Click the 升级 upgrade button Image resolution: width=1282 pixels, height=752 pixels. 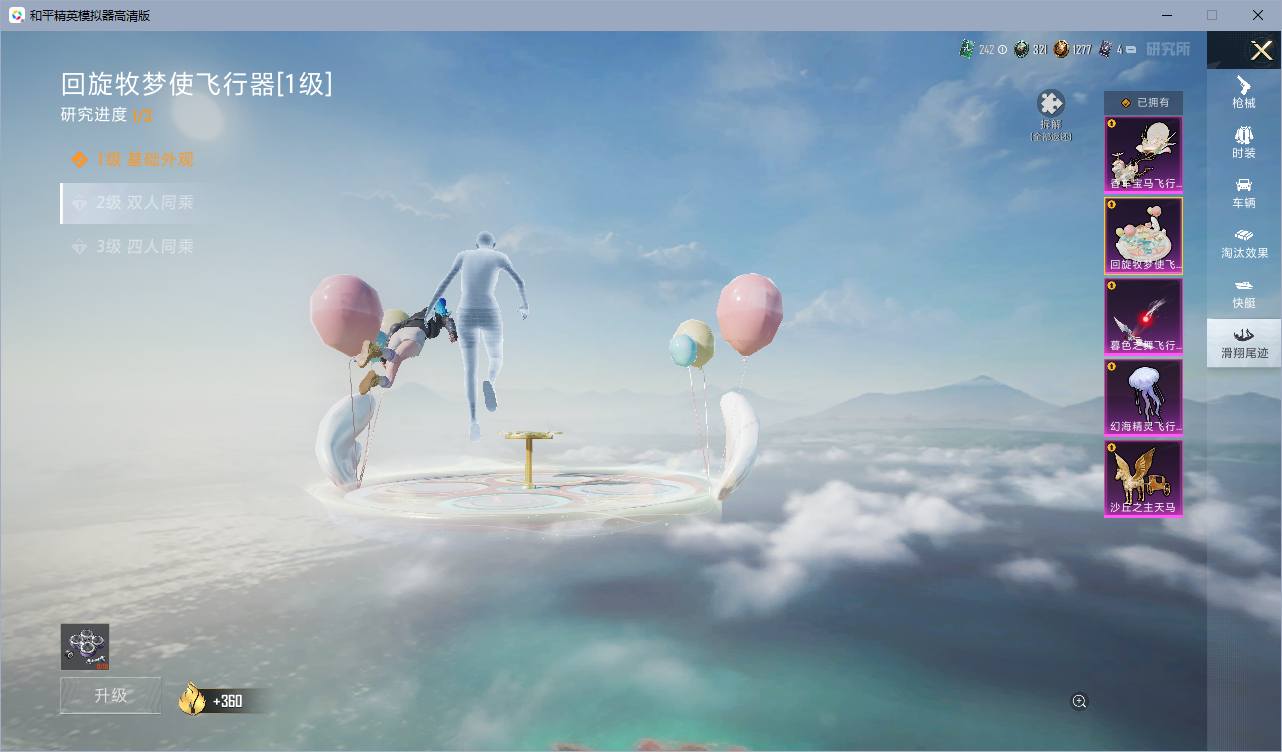[x=110, y=695]
